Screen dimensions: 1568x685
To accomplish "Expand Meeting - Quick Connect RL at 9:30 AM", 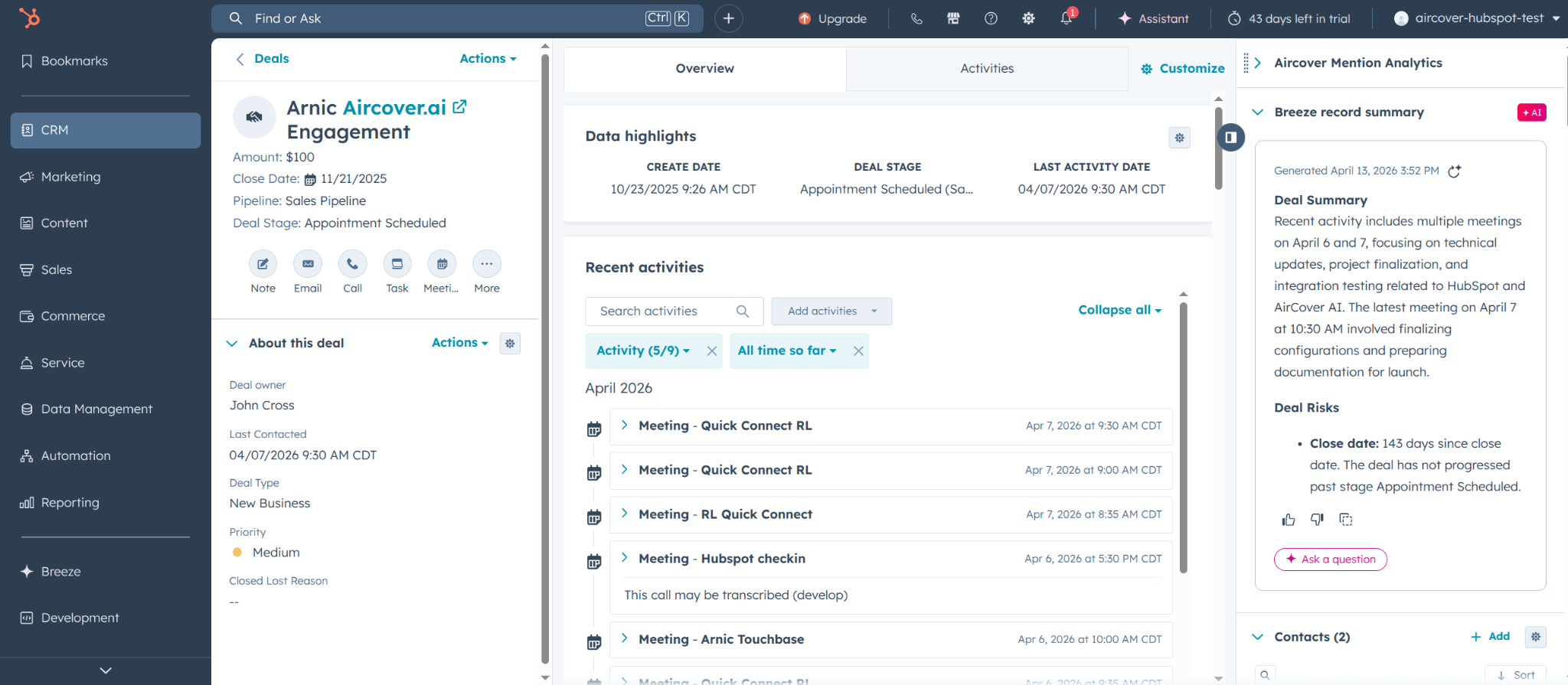I will (625, 425).
